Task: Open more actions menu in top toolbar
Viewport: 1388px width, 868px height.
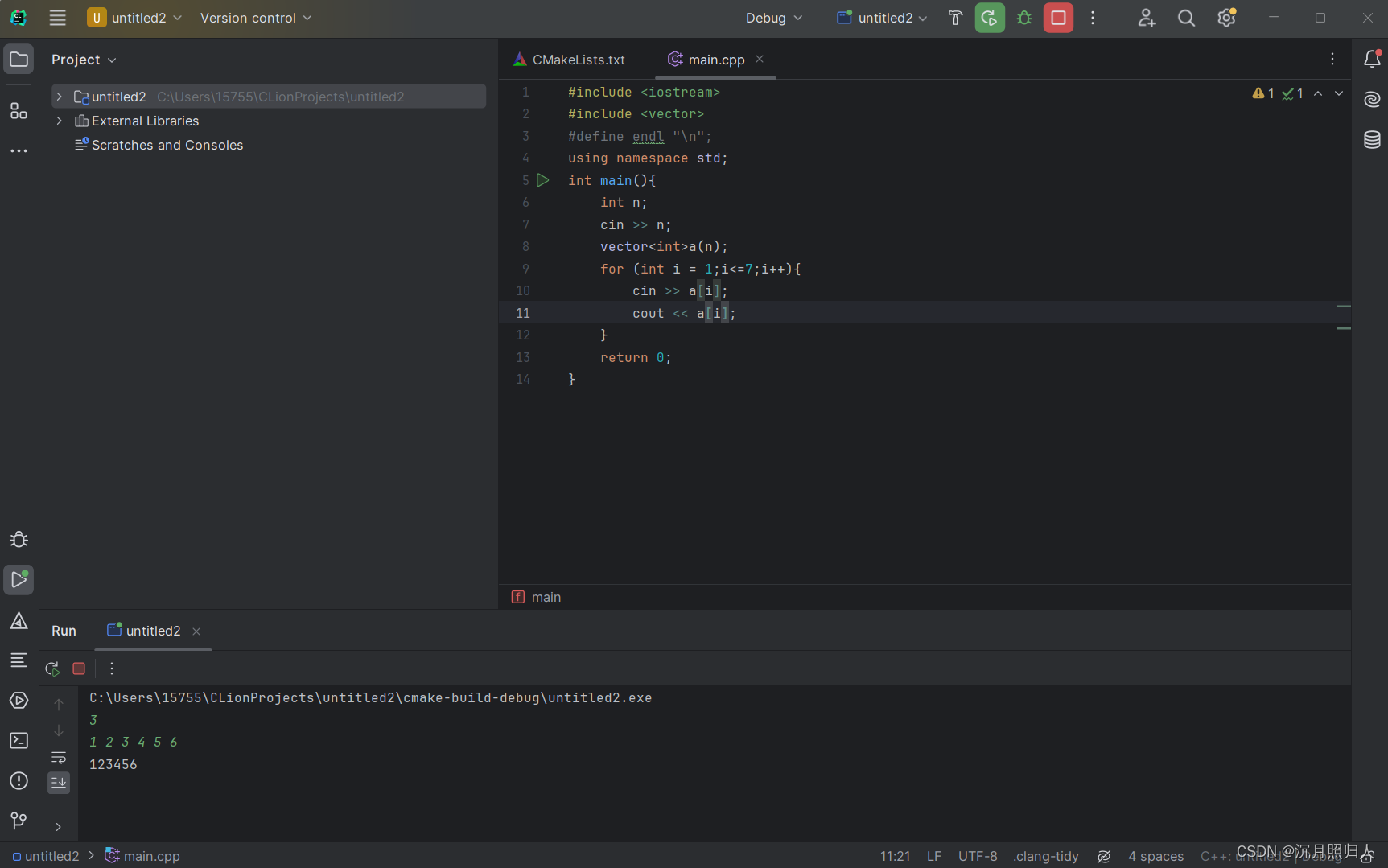Action: click(x=1093, y=18)
